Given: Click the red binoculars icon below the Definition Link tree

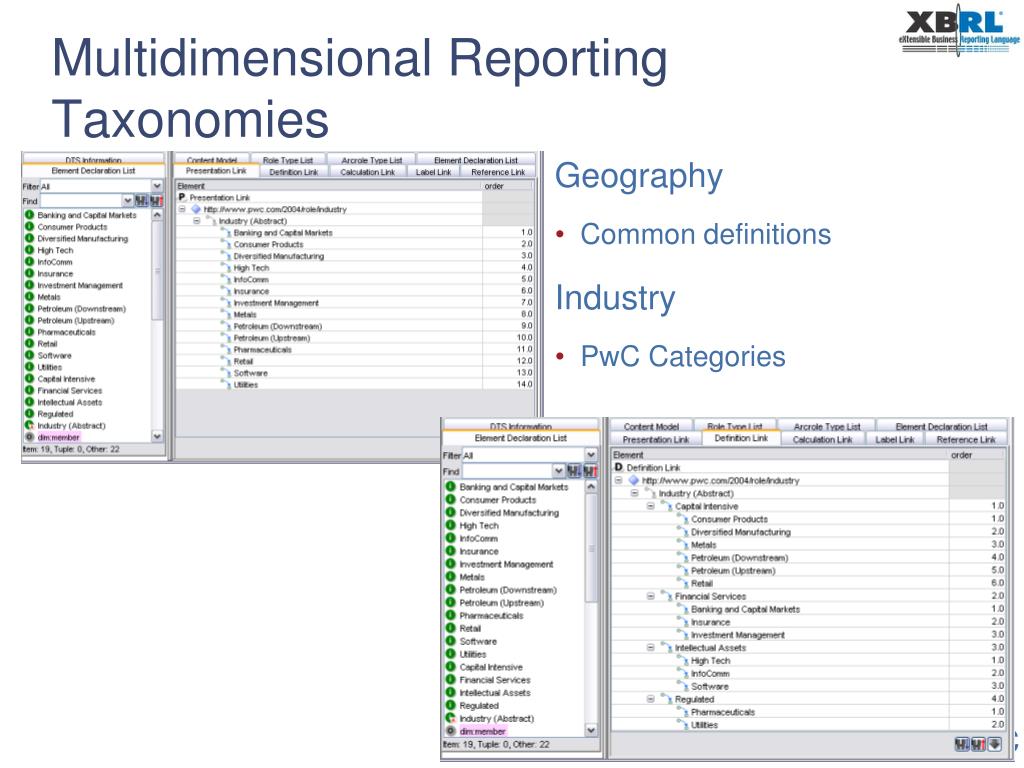Looking at the screenshot, I should tap(978, 744).
